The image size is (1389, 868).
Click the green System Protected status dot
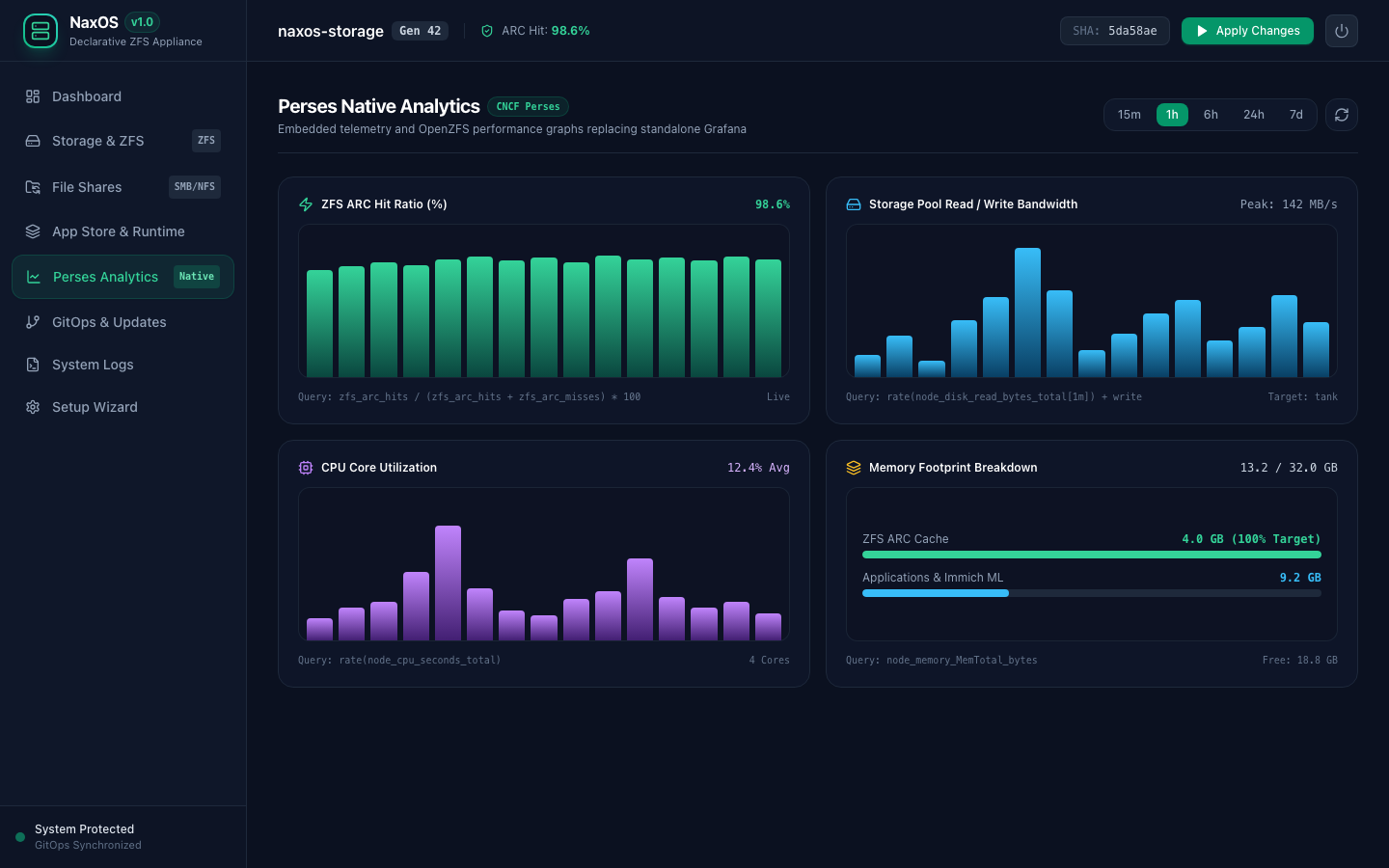pos(20,837)
